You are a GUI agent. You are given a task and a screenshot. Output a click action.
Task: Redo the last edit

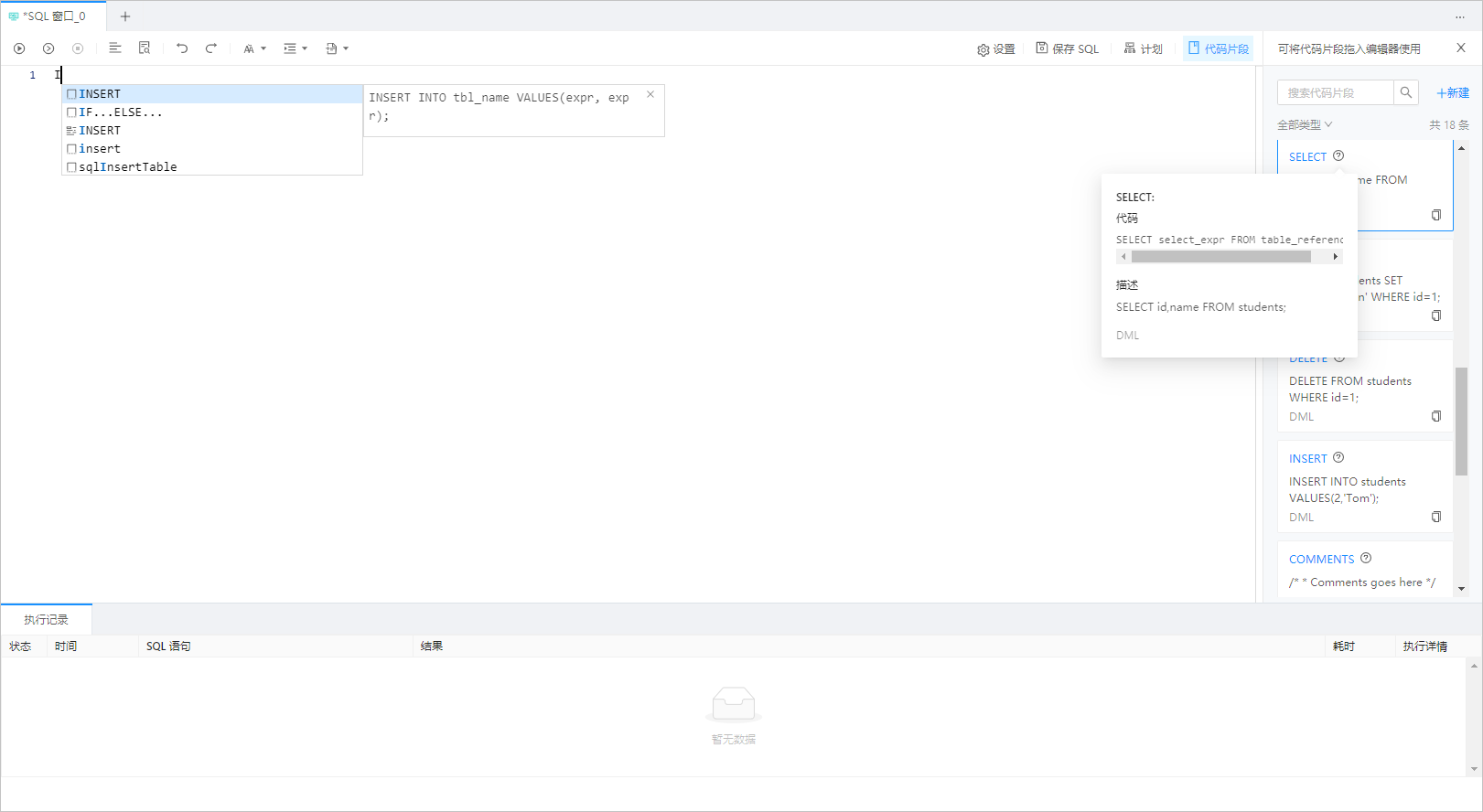click(x=211, y=48)
